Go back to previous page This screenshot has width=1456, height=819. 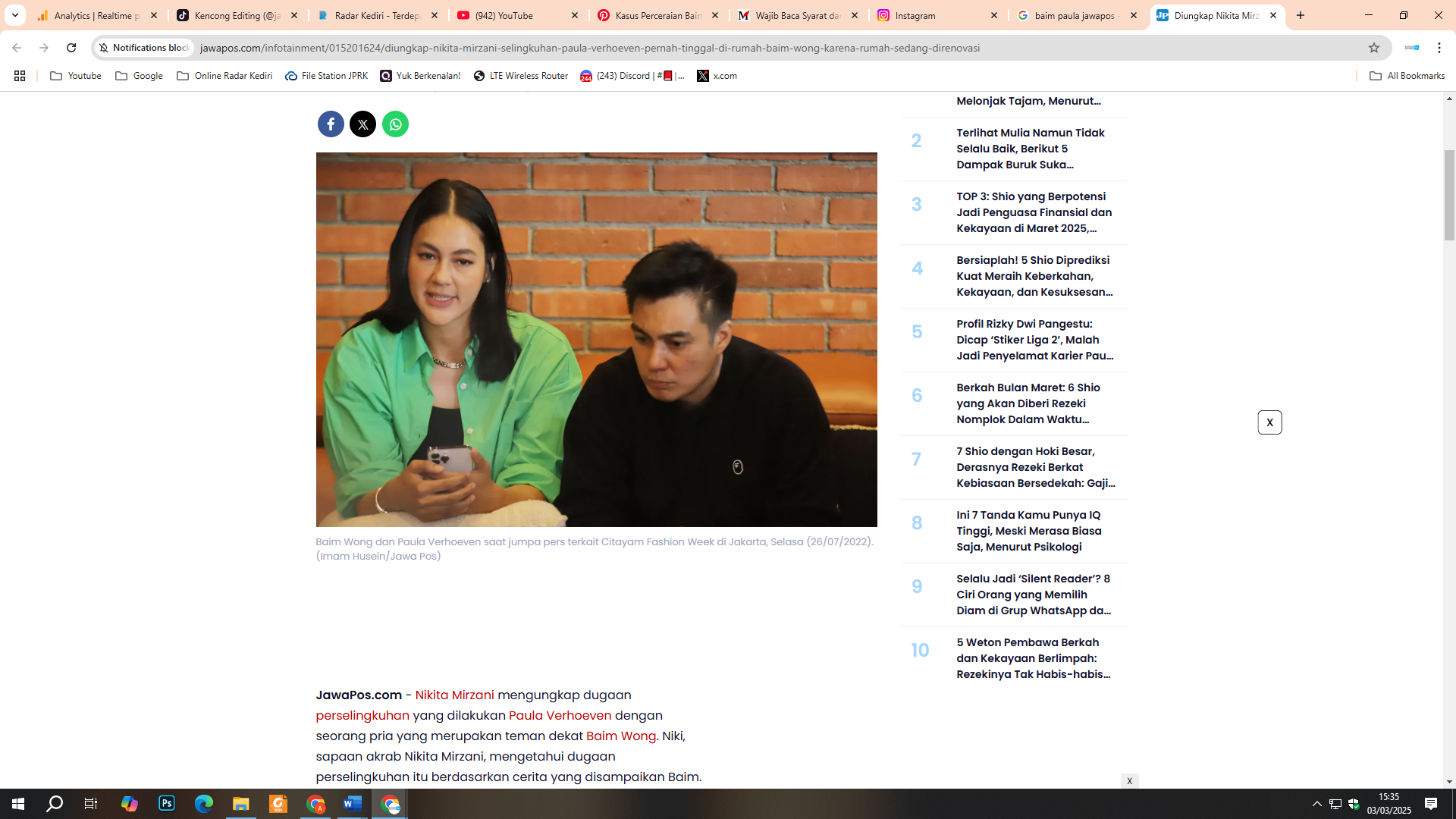pyautogui.click(x=17, y=48)
